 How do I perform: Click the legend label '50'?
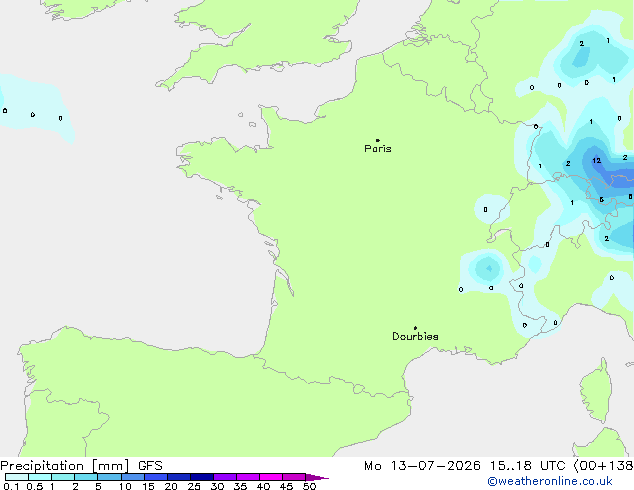pos(309,486)
